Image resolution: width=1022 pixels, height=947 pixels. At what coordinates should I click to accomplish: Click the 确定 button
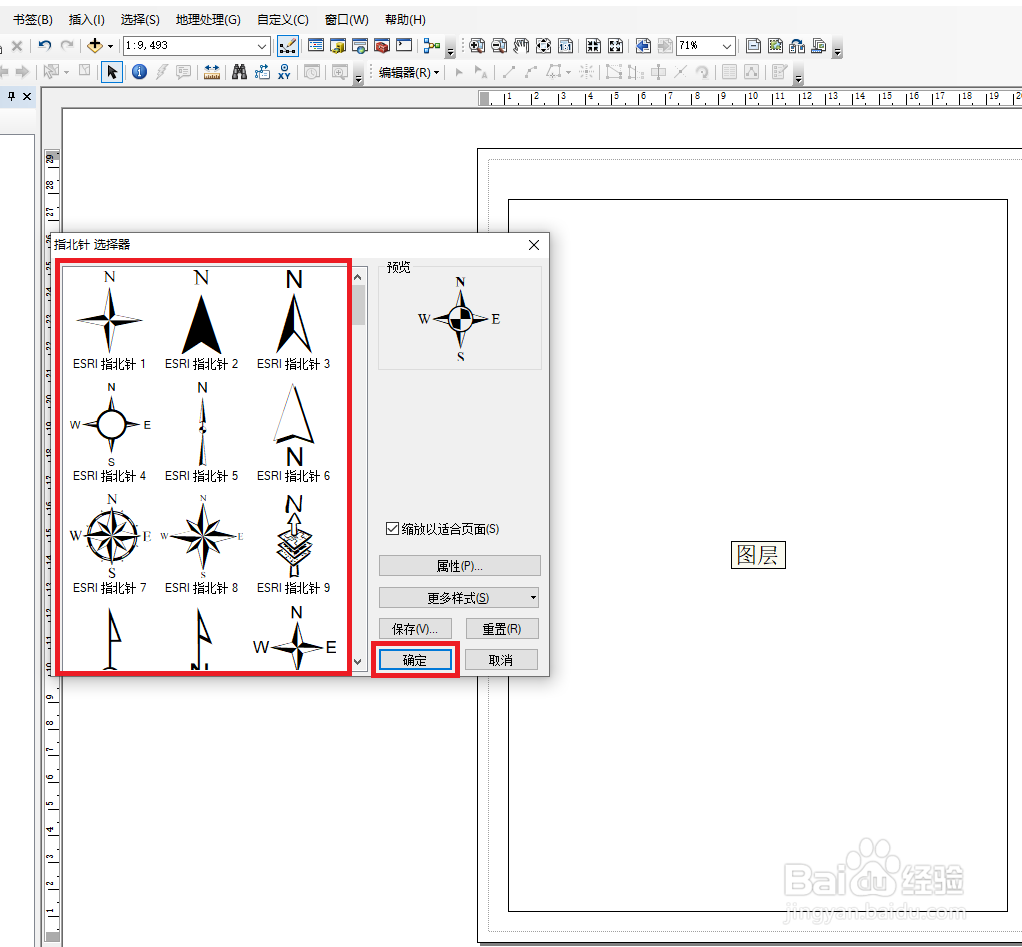pyautogui.click(x=415, y=660)
